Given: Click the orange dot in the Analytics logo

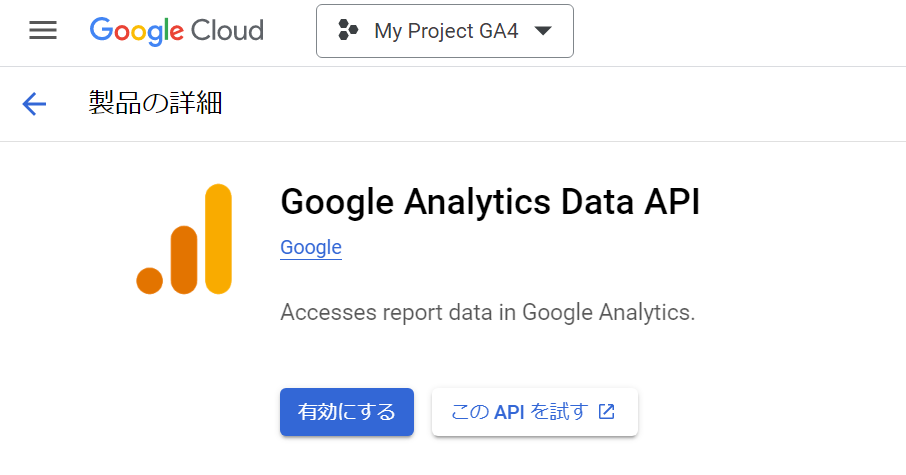Looking at the screenshot, I should (150, 281).
